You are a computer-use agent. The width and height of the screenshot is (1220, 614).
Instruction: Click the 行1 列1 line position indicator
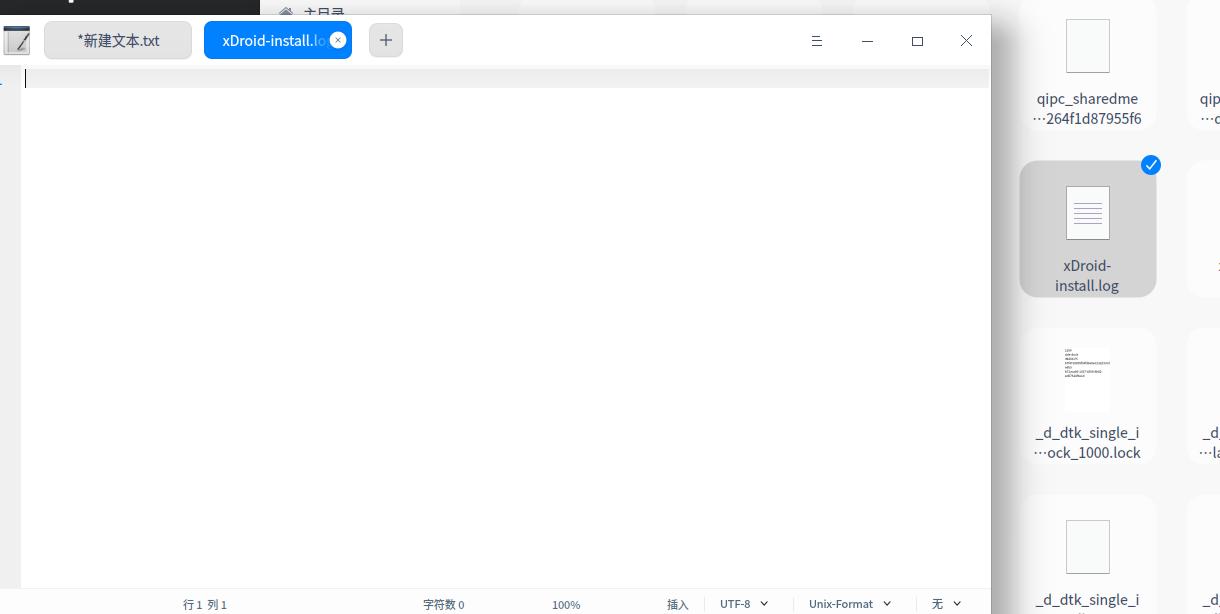(204, 604)
